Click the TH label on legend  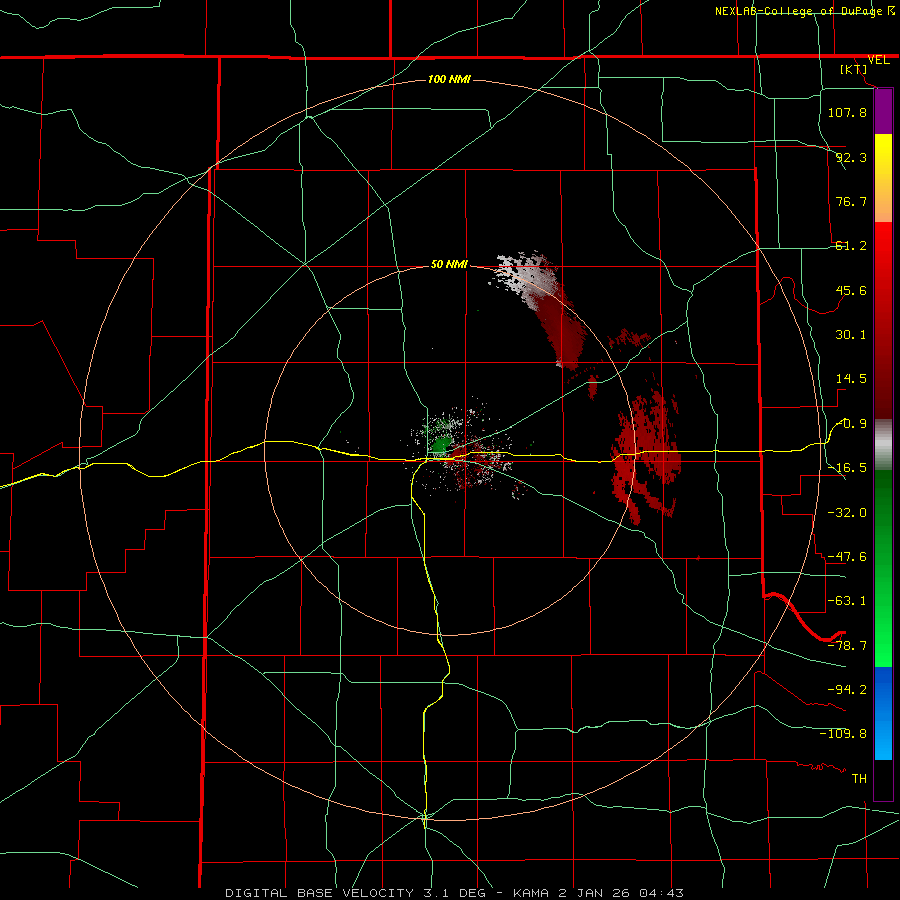859,779
